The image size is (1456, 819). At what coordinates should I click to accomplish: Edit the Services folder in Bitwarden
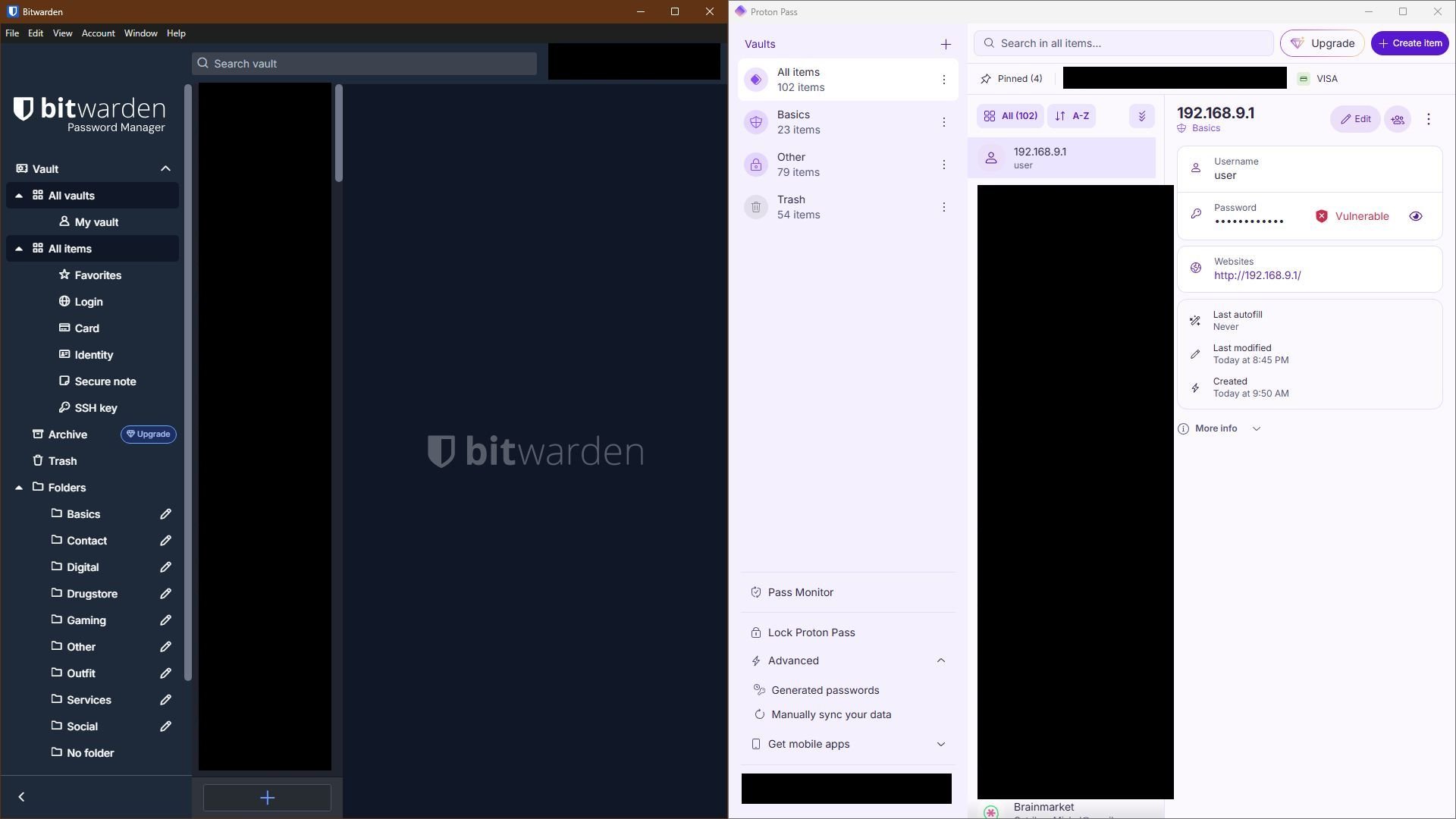165,700
